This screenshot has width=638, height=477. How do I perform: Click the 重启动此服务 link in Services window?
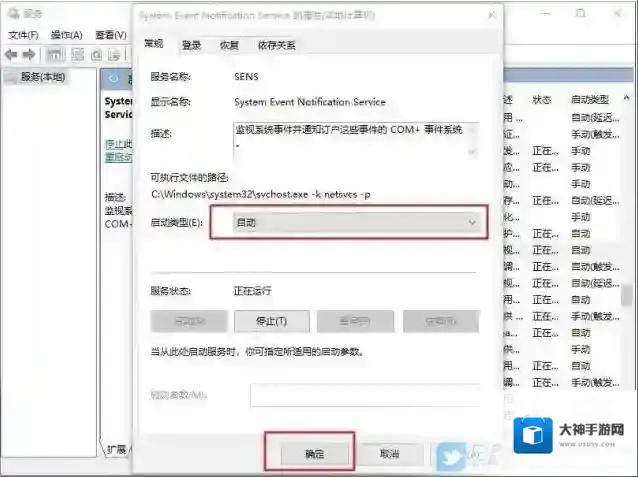tap(119, 157)
